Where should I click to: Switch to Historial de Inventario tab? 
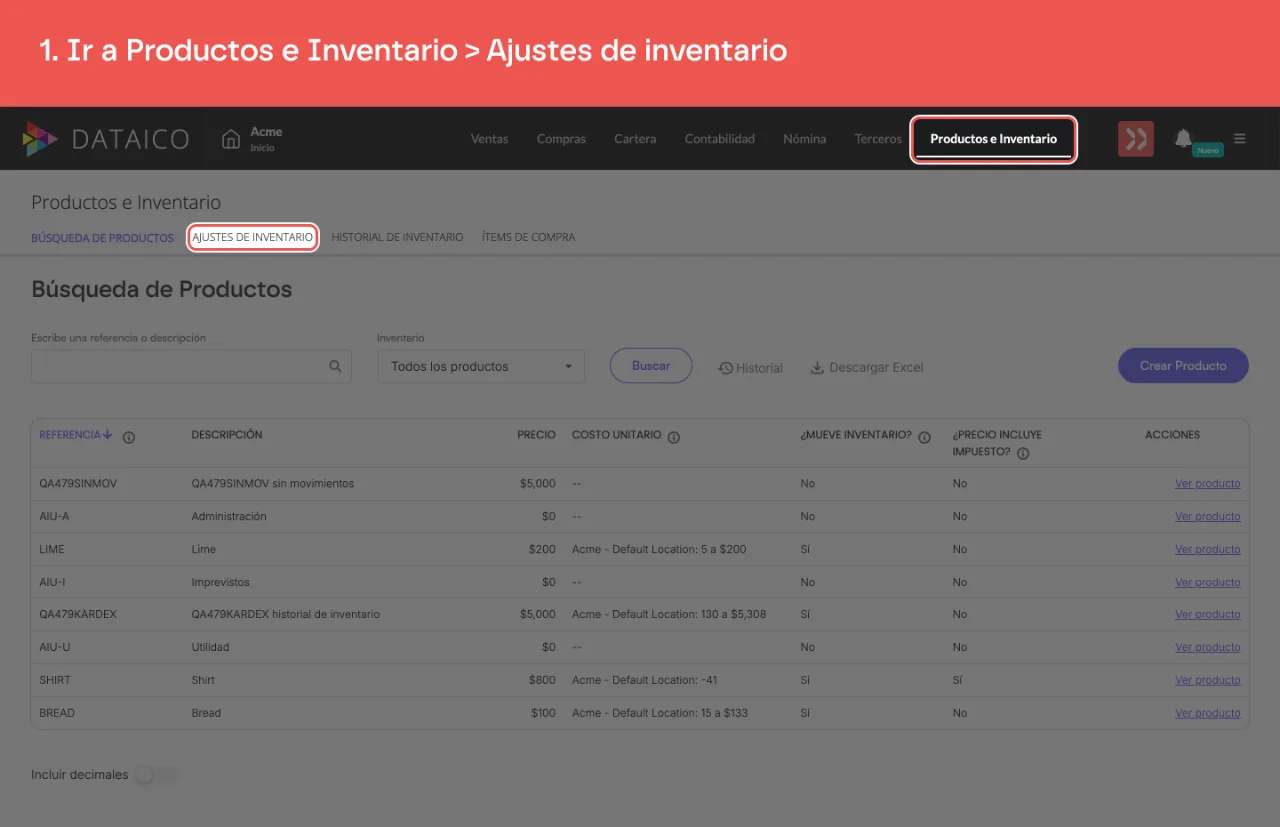(397, 238)
